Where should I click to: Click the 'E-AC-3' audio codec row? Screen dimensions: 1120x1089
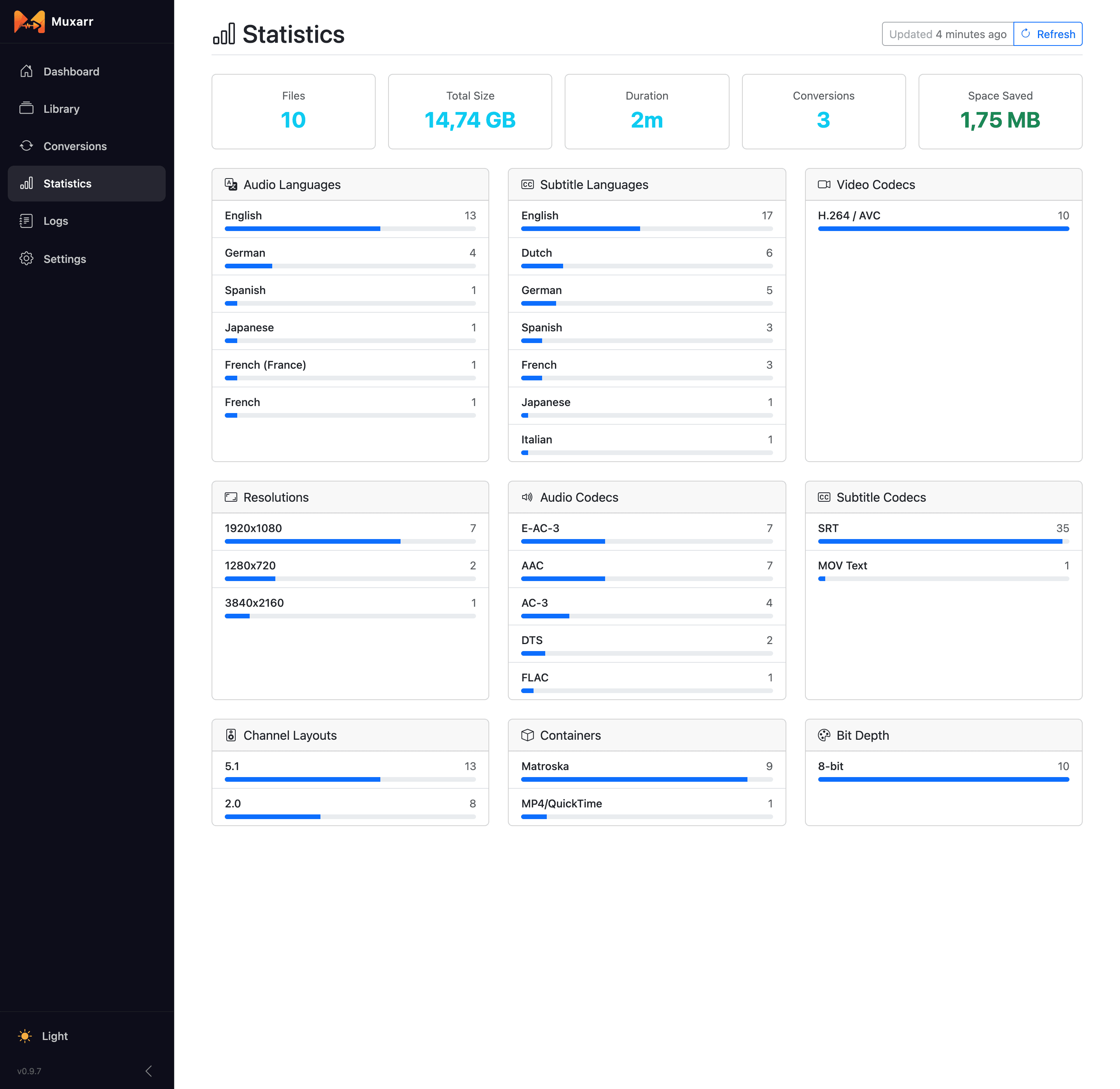tap(647, 532)
